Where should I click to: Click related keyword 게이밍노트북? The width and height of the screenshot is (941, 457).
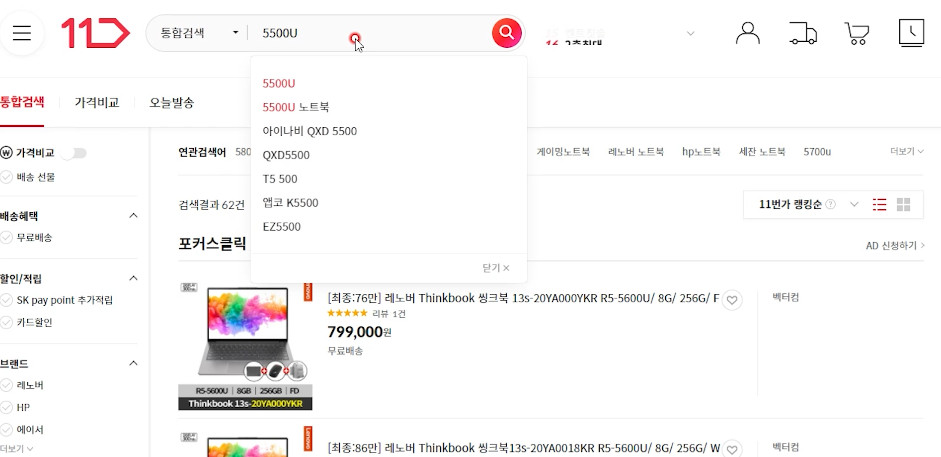coord(563,152)
